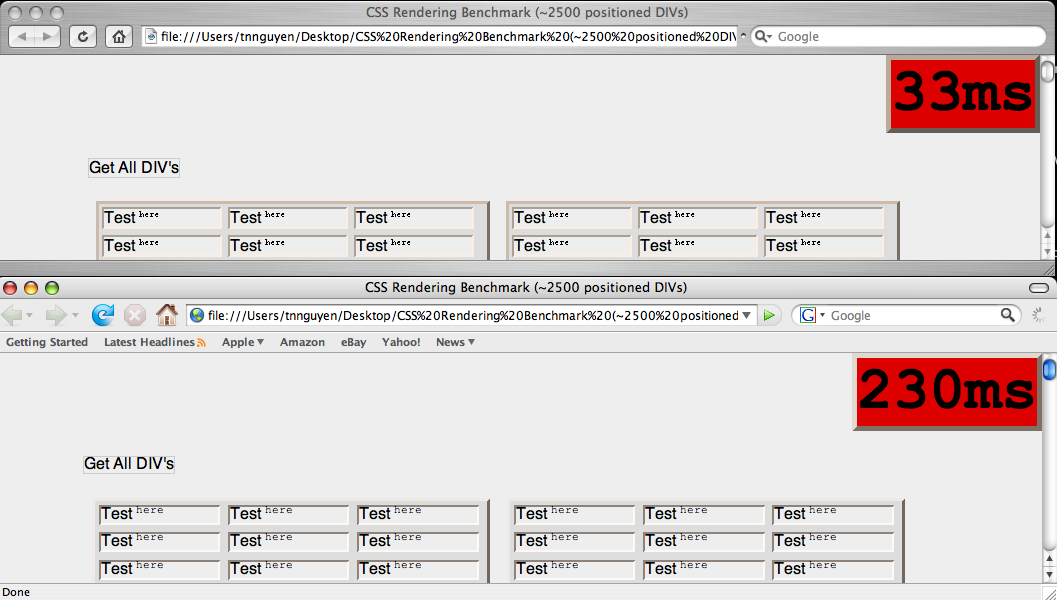Viewport: 1057px width, 600px height.
Task: Click the Firefox search magnifier icon
Action: (1007, 315)
